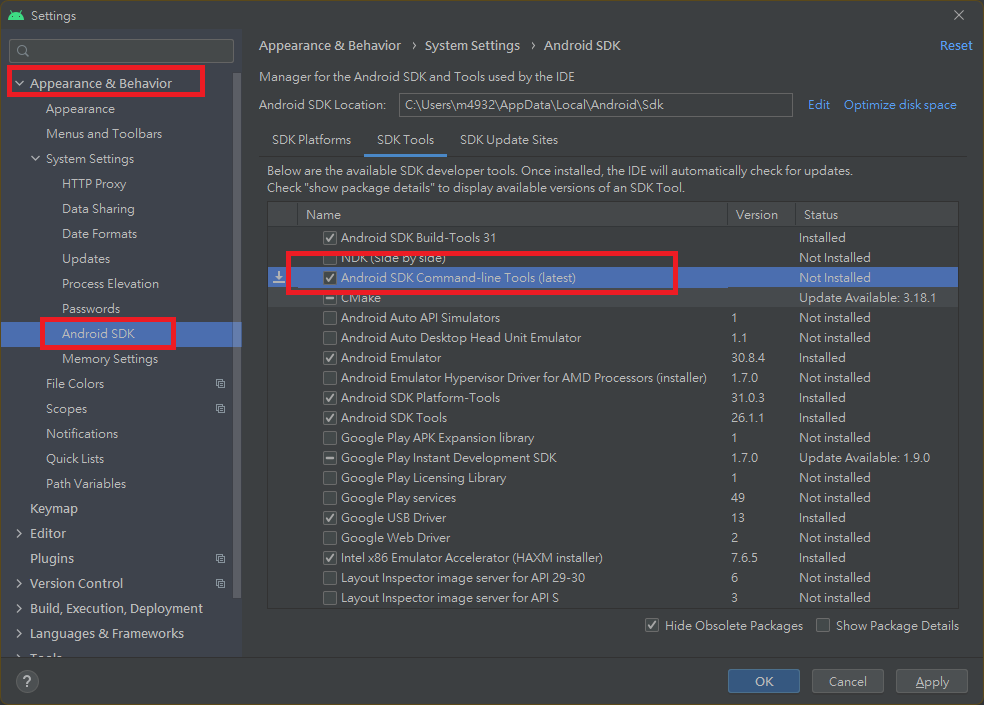
Task: Select the SDK Tools tab
Action: click(x=405, y=140)
